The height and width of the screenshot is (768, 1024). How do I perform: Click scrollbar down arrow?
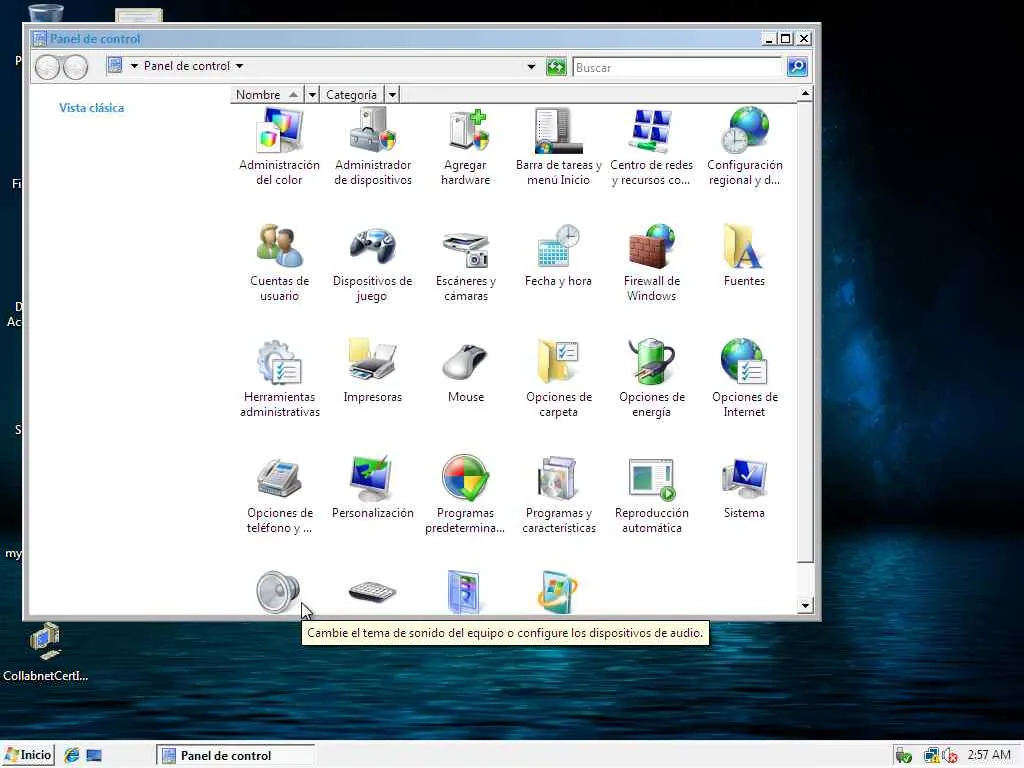(805, 605)
